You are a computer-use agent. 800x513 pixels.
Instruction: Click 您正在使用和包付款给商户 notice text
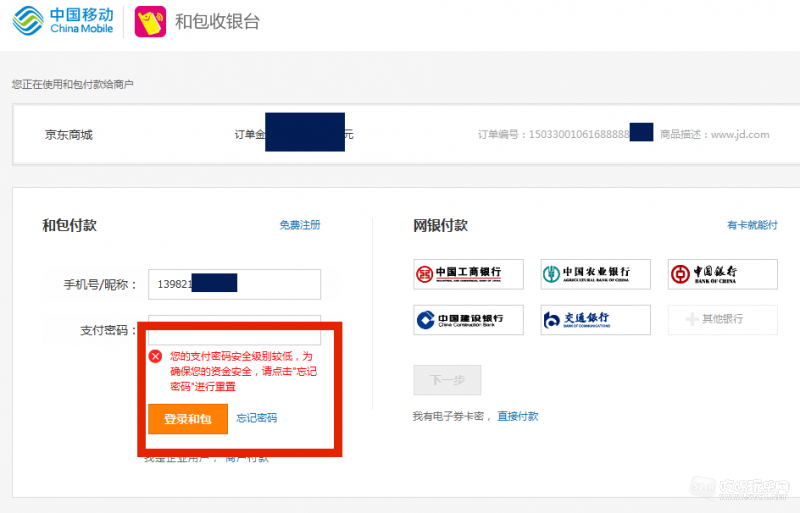point(72,84)
